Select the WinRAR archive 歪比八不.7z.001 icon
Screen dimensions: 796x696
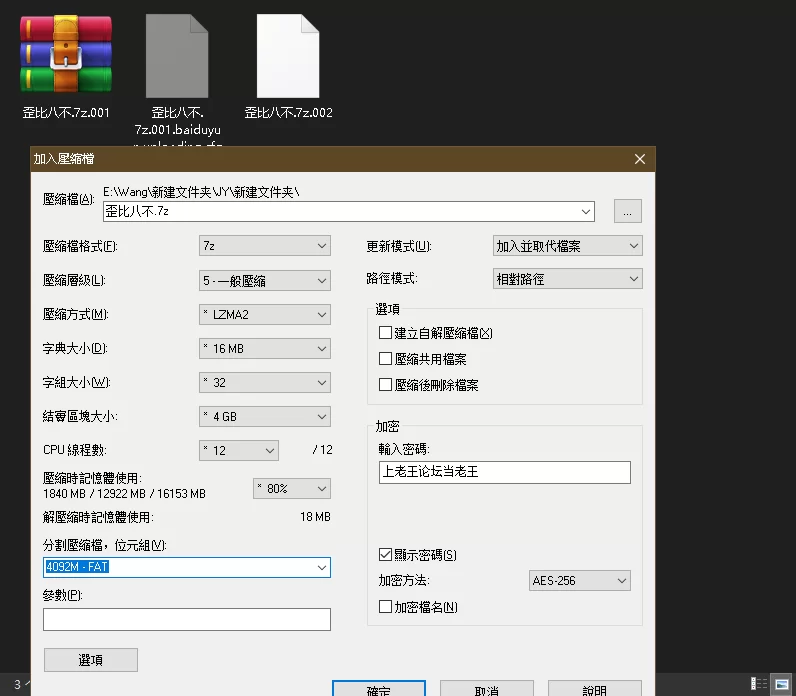click(66, 56)
